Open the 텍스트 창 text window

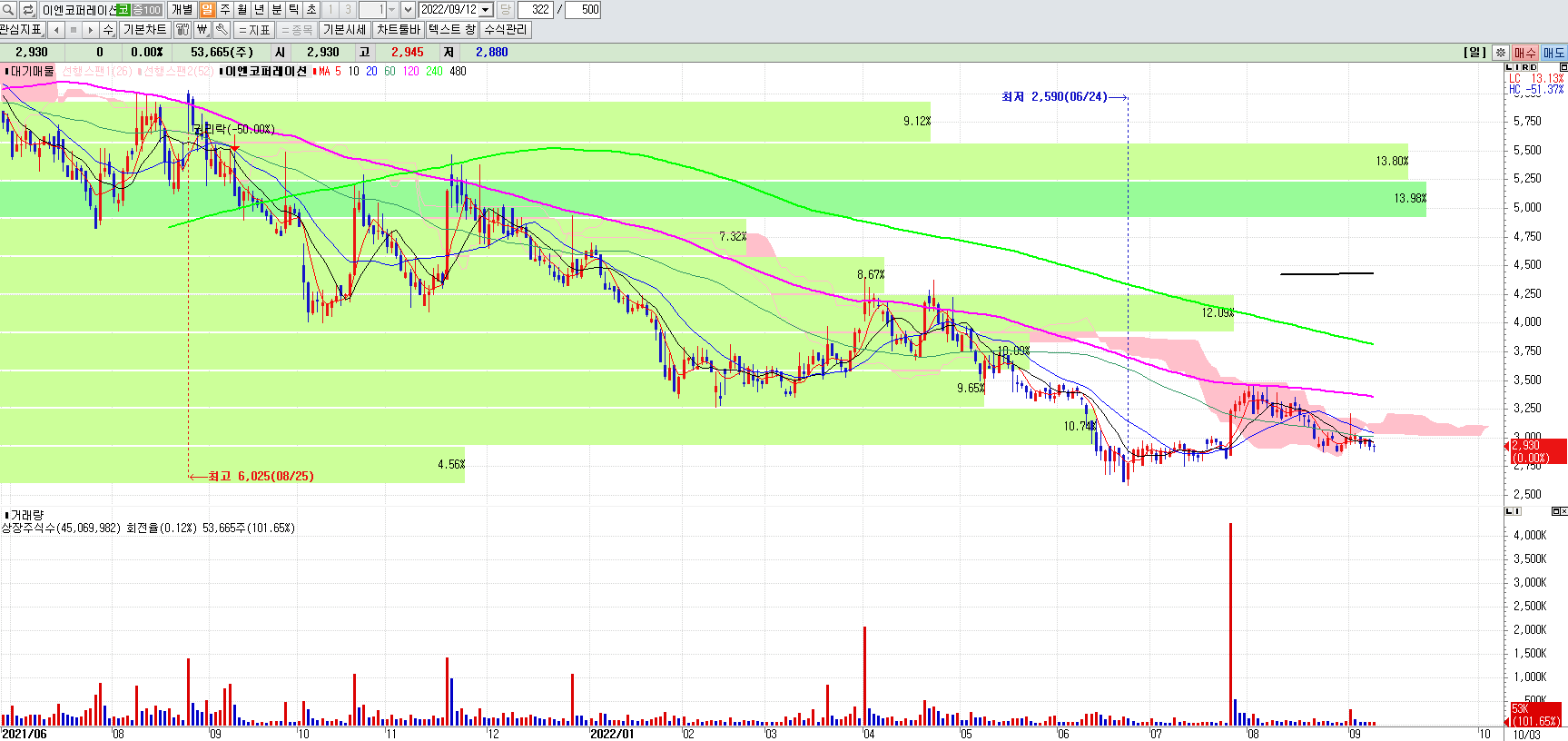click(x=452, y=30)
